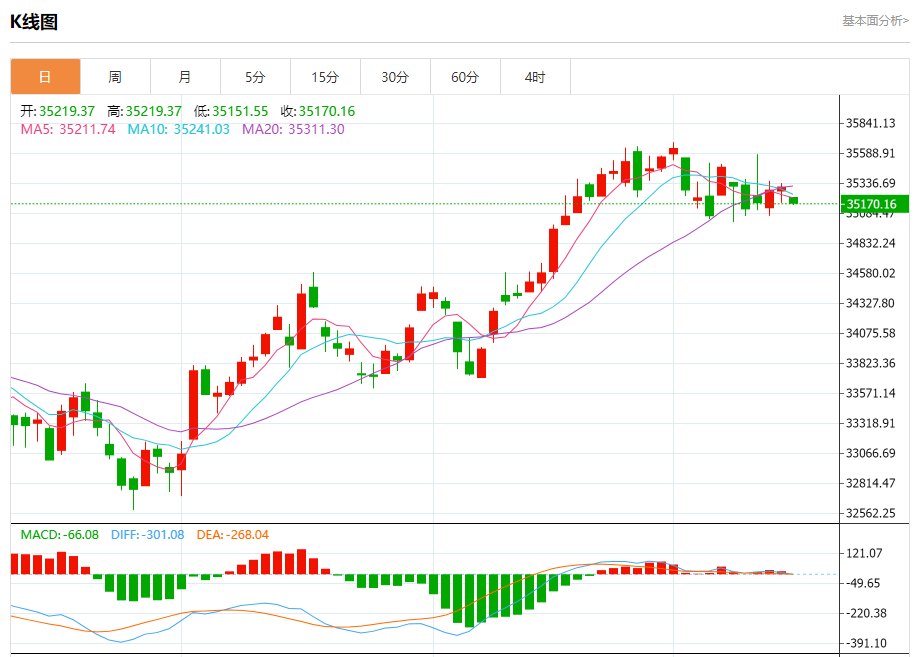Viewport: 917px width, 657px height.
Task: Open the 15分 interval tab
Action: pyautogui.click(x=325, y=77)
